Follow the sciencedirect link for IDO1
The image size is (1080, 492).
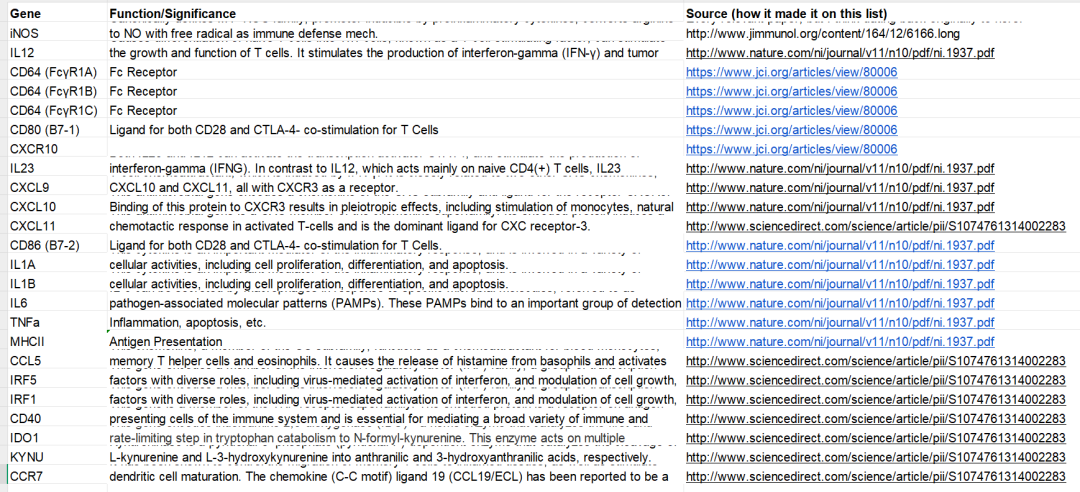click(x=876, y=438)
